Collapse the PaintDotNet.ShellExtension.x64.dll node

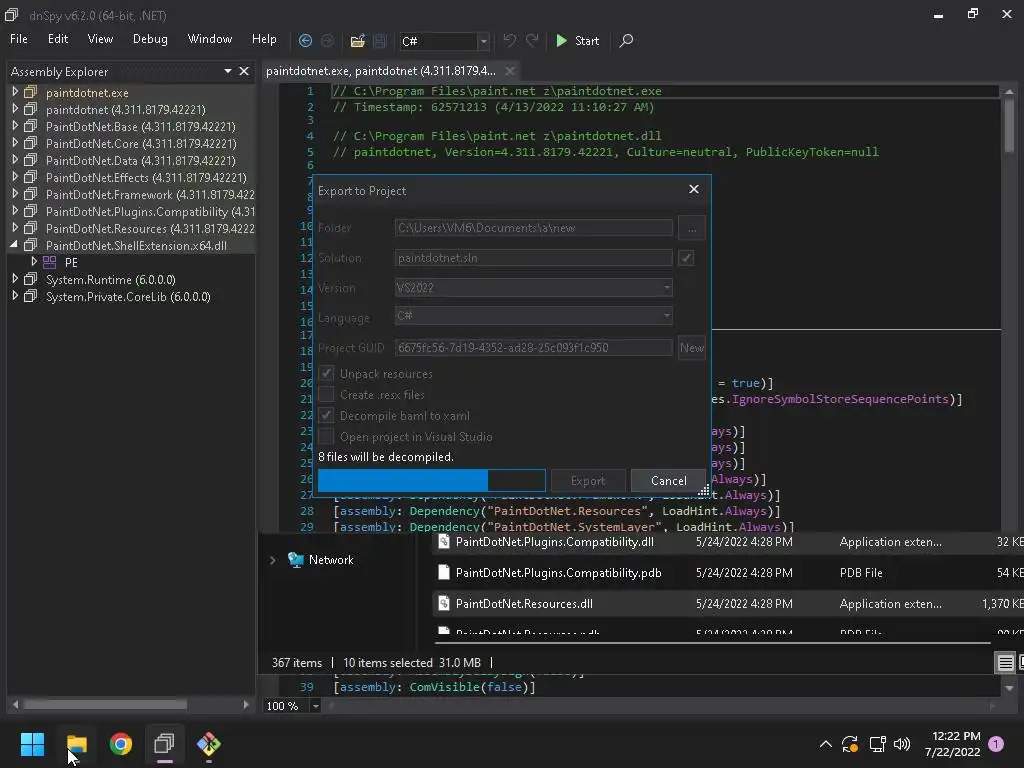coord(14,245)
